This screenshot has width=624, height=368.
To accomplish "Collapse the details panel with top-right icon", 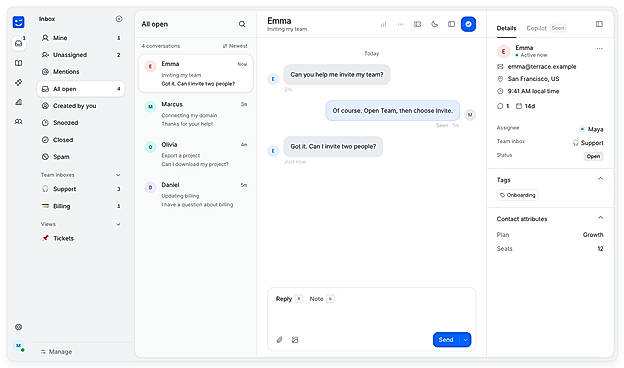I will click(599, 24).
